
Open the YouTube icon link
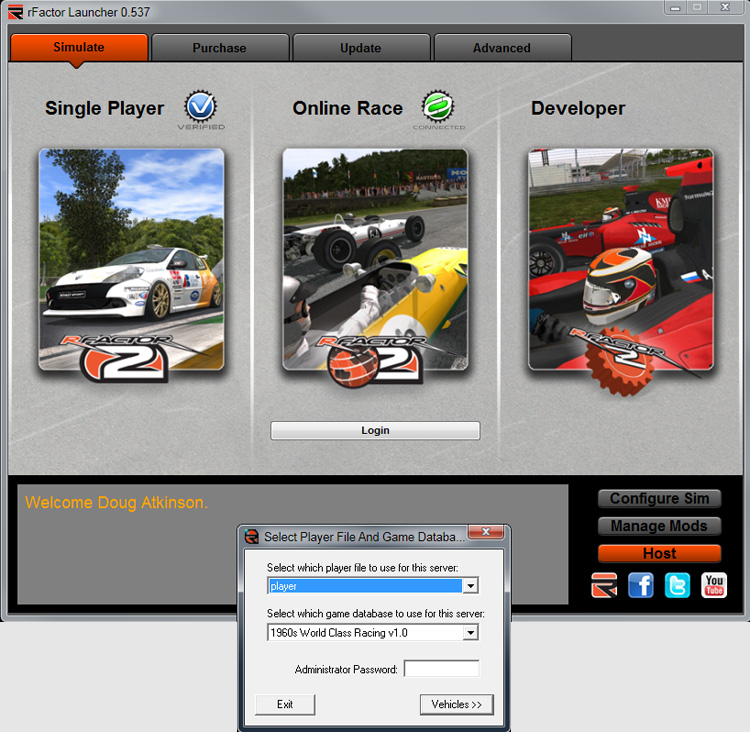tap(714, 585)
